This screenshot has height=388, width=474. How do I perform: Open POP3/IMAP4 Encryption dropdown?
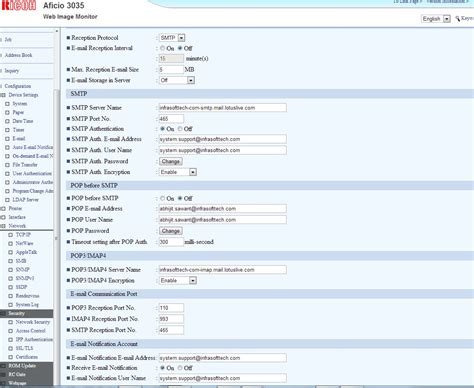point(178,281)
